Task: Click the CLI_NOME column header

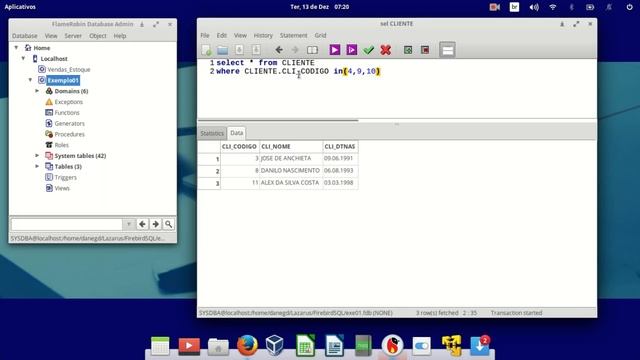Action: (291, 147)
